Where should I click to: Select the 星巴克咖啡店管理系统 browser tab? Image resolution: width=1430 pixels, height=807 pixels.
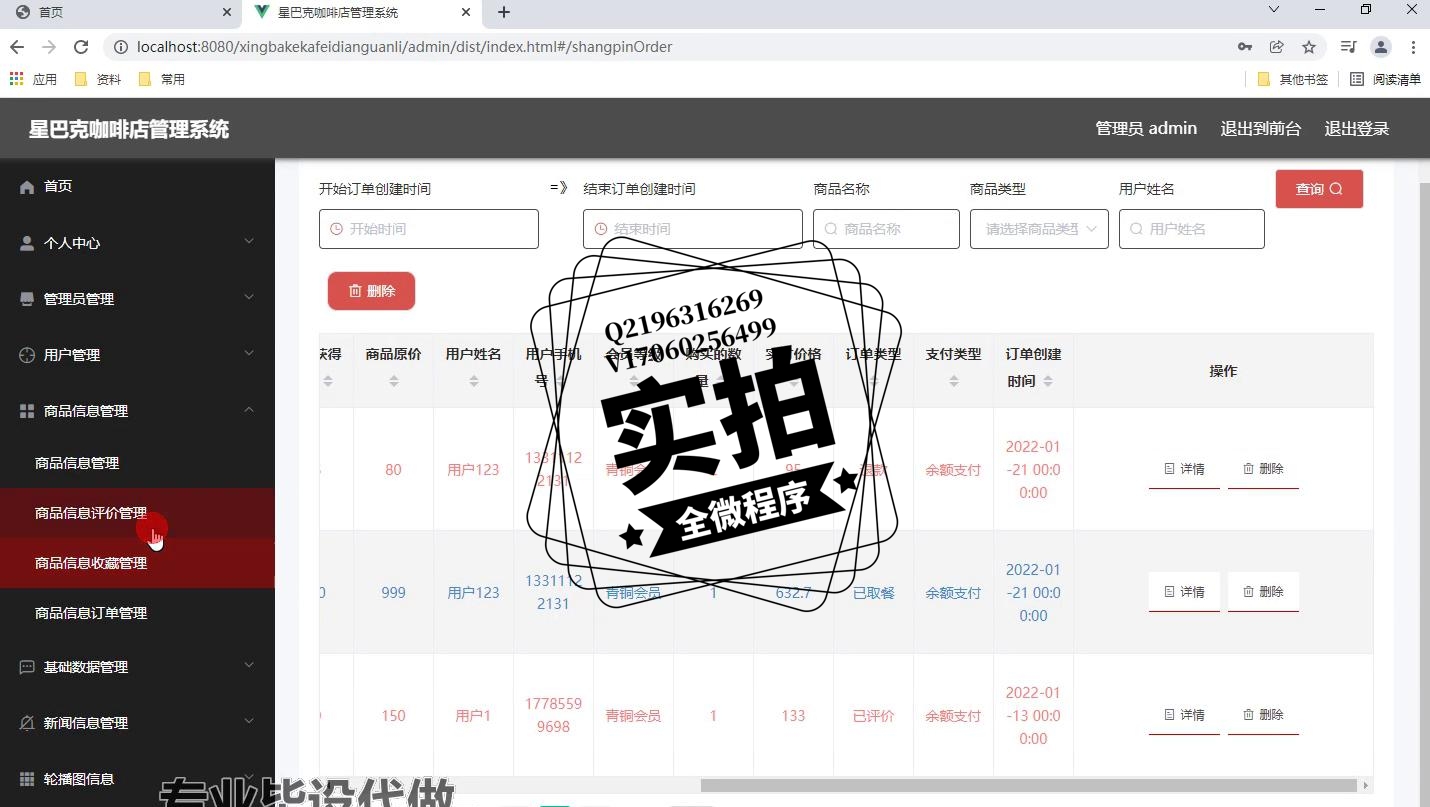(x=360, y=13)
